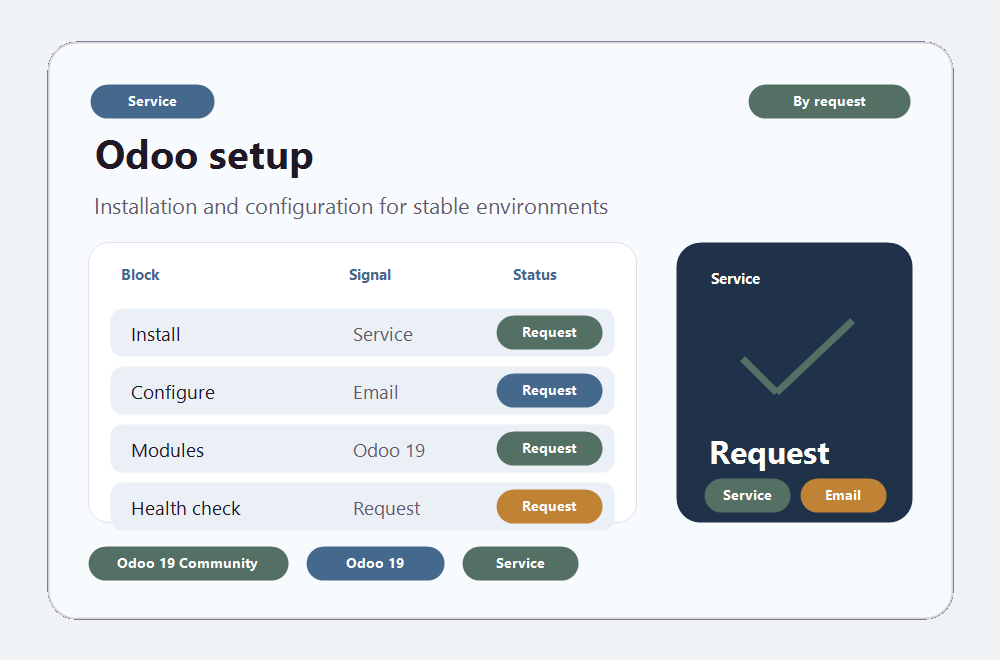
Task: Click the Service label atop dark card
Action: [735, 279]
